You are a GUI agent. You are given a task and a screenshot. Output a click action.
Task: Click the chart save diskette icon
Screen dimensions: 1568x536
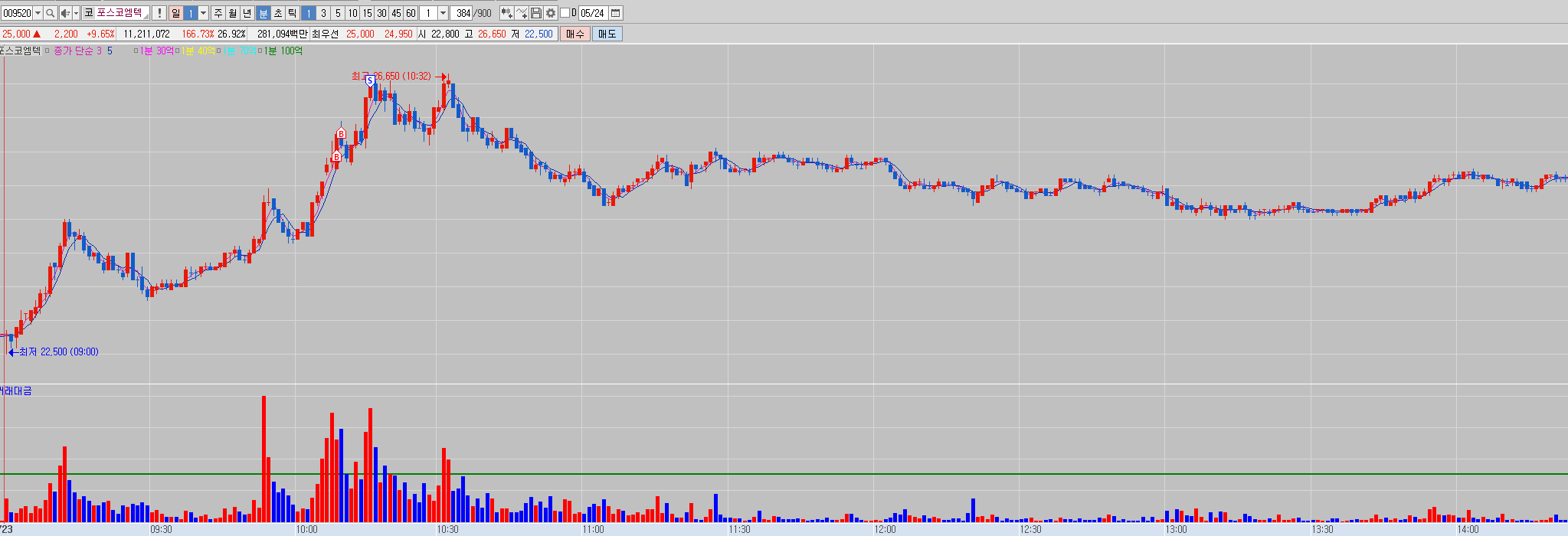tap(535, 13)
